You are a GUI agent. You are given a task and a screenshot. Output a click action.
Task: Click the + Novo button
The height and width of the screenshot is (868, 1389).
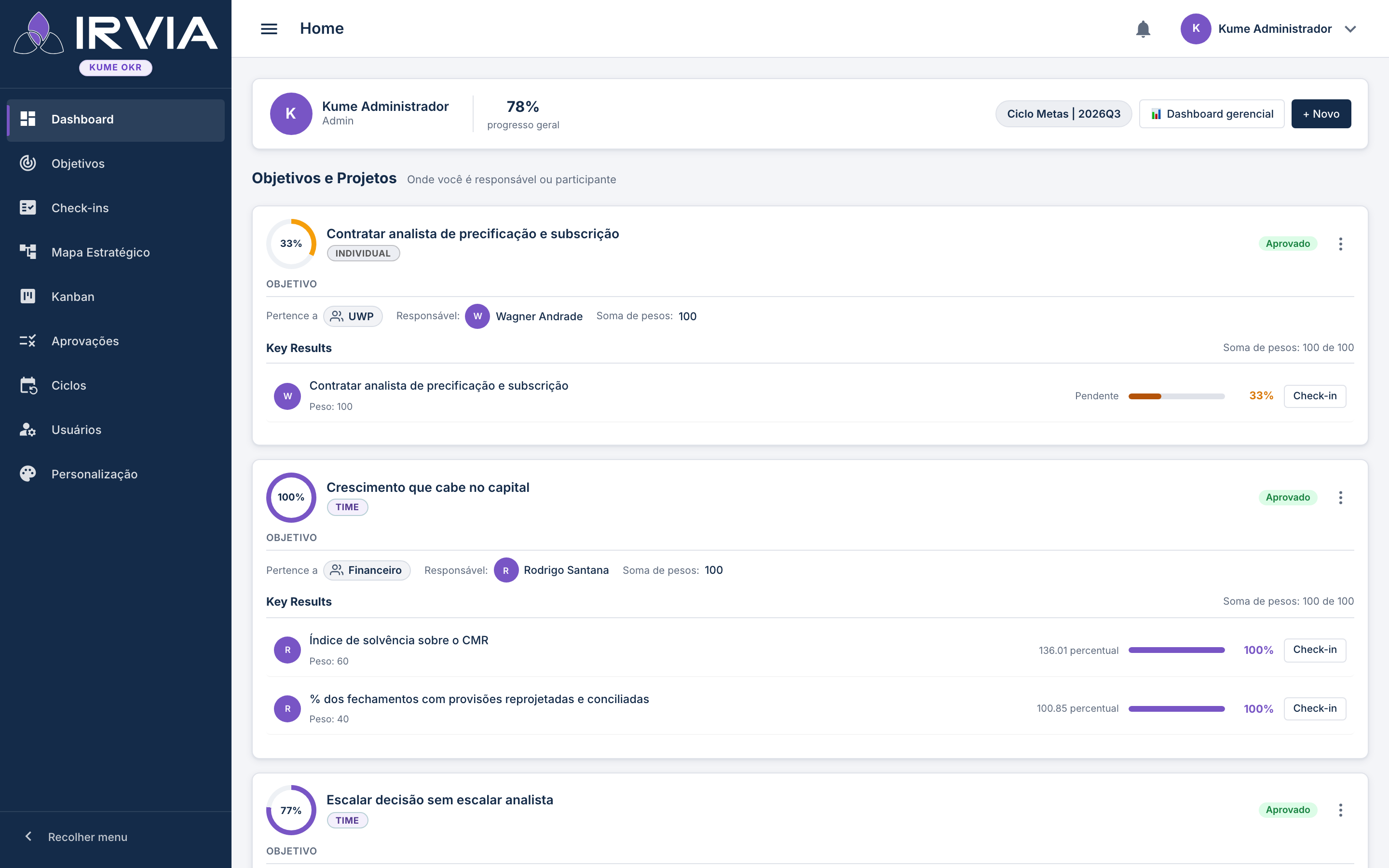pyautogui.click(x=1321, y=114)
